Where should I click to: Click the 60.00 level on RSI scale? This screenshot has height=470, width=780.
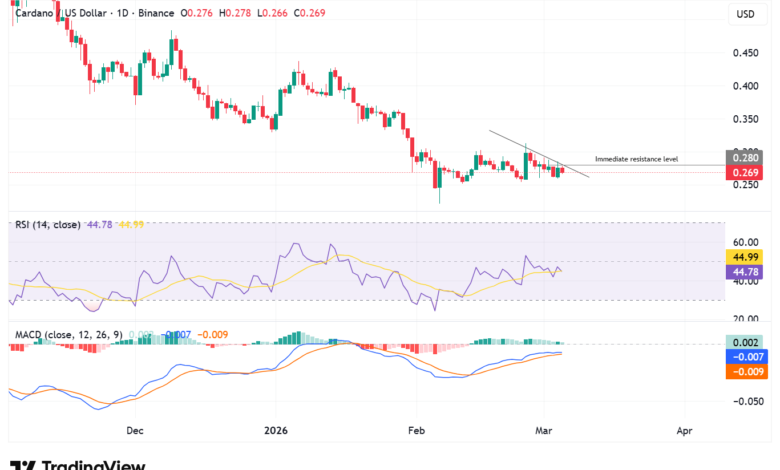click(x=745, y=241)
